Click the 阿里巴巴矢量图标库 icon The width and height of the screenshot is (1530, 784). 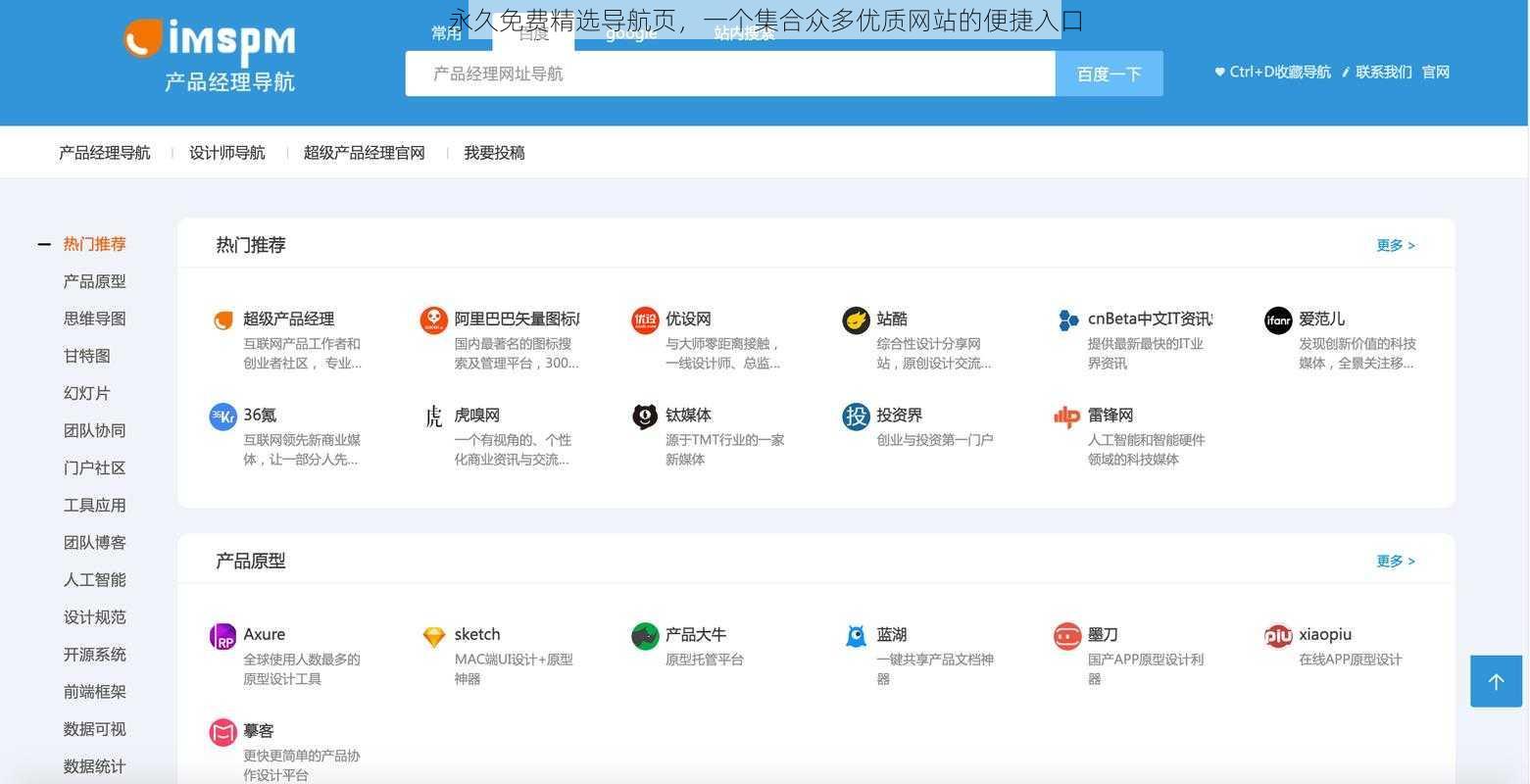pos(434,320)
